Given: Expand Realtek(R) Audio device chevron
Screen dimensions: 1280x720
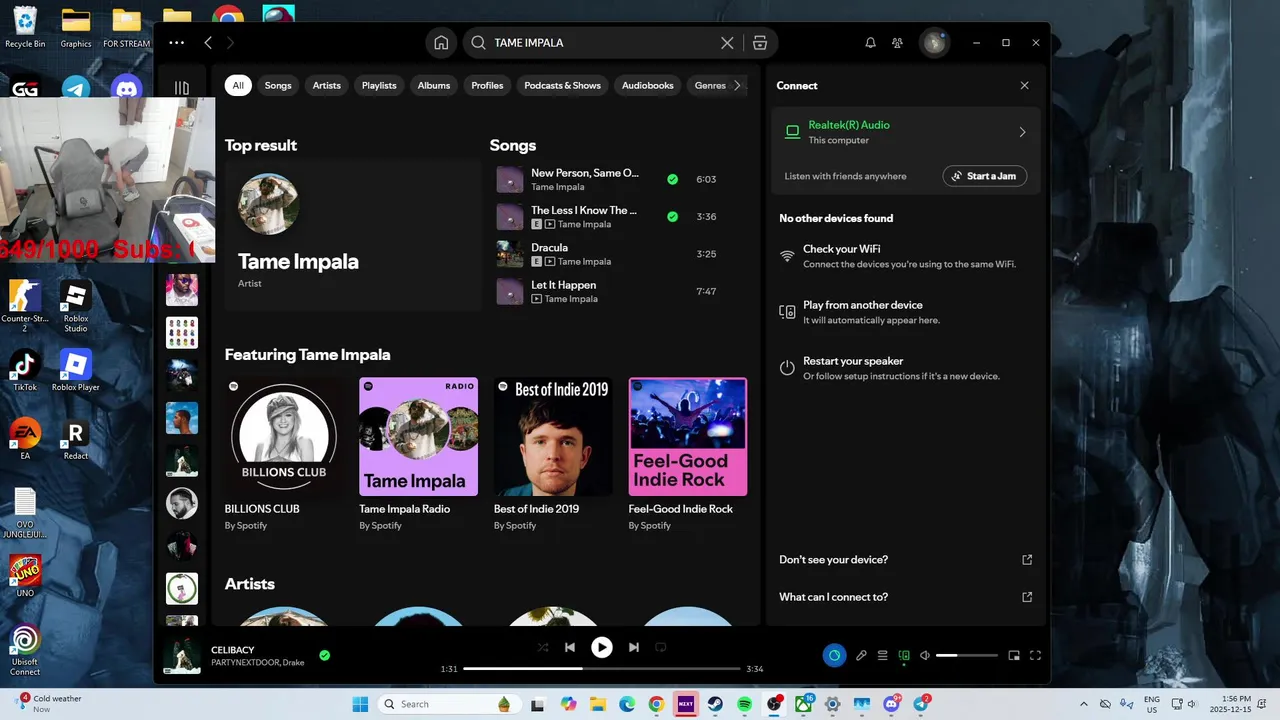Looking at the screenshot, I should (1022, 132).
